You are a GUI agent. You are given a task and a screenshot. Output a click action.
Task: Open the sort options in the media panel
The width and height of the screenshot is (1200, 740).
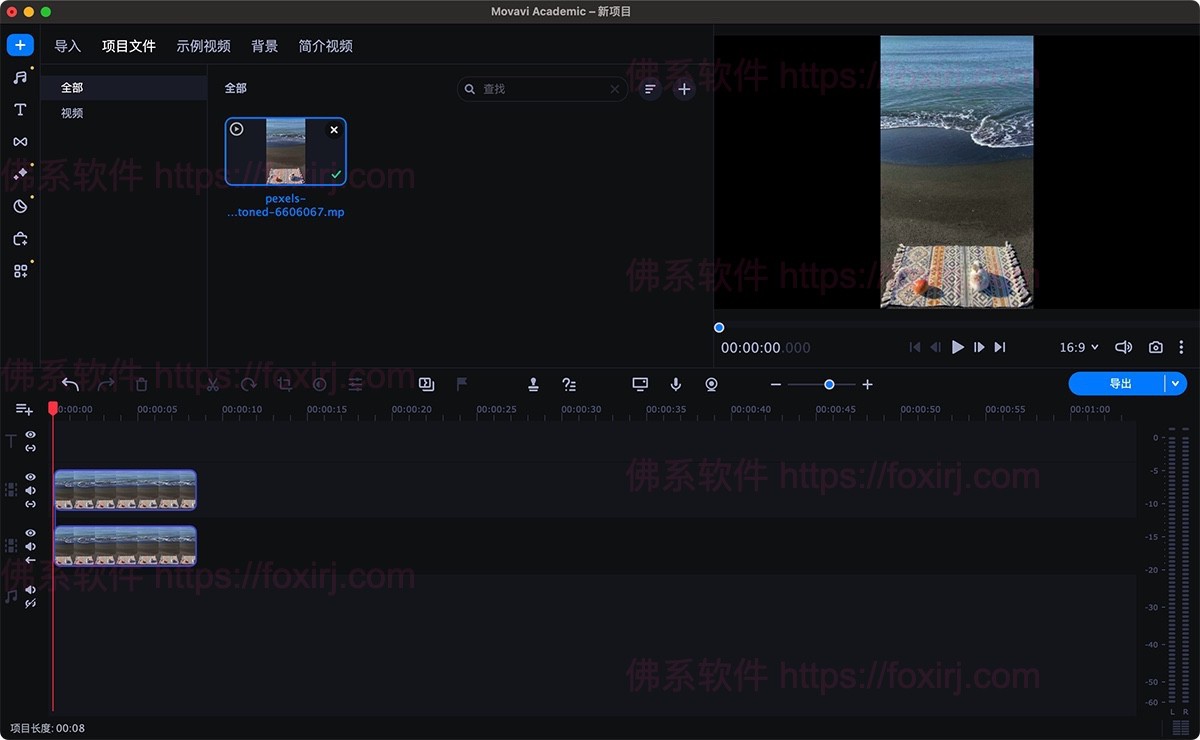tap(650, 88)
